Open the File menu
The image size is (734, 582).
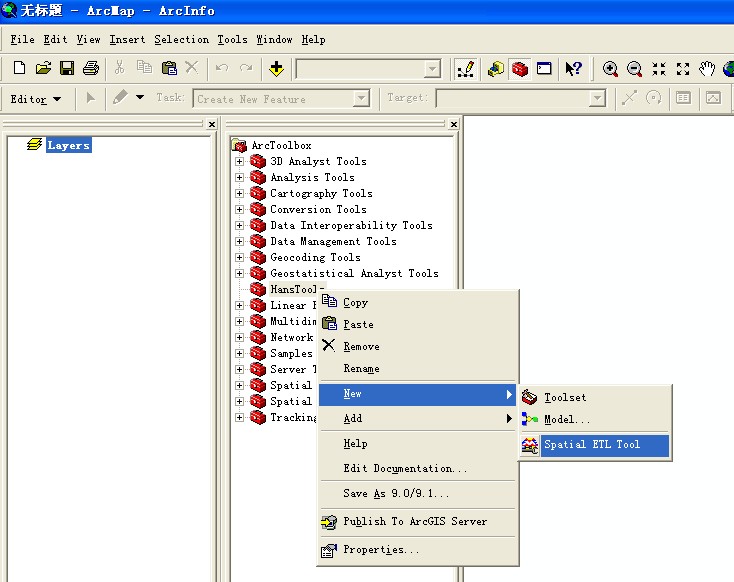(22, 40)
